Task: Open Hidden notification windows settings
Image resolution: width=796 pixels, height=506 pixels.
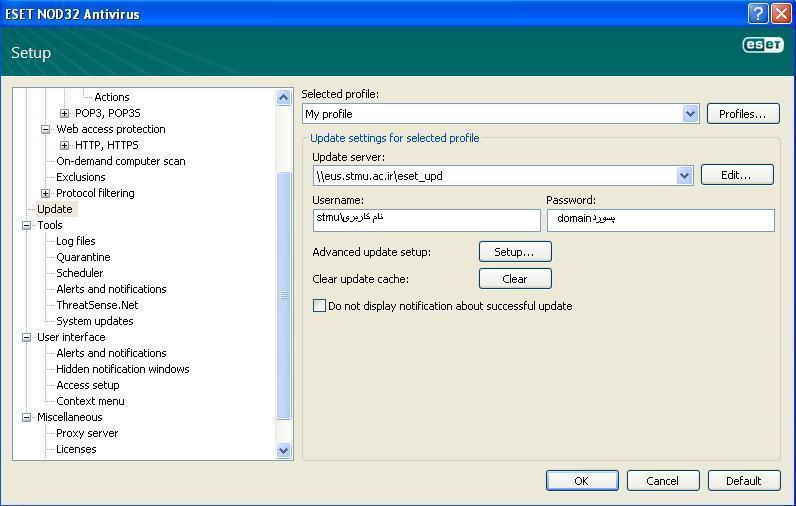Action: coord(123,369)
